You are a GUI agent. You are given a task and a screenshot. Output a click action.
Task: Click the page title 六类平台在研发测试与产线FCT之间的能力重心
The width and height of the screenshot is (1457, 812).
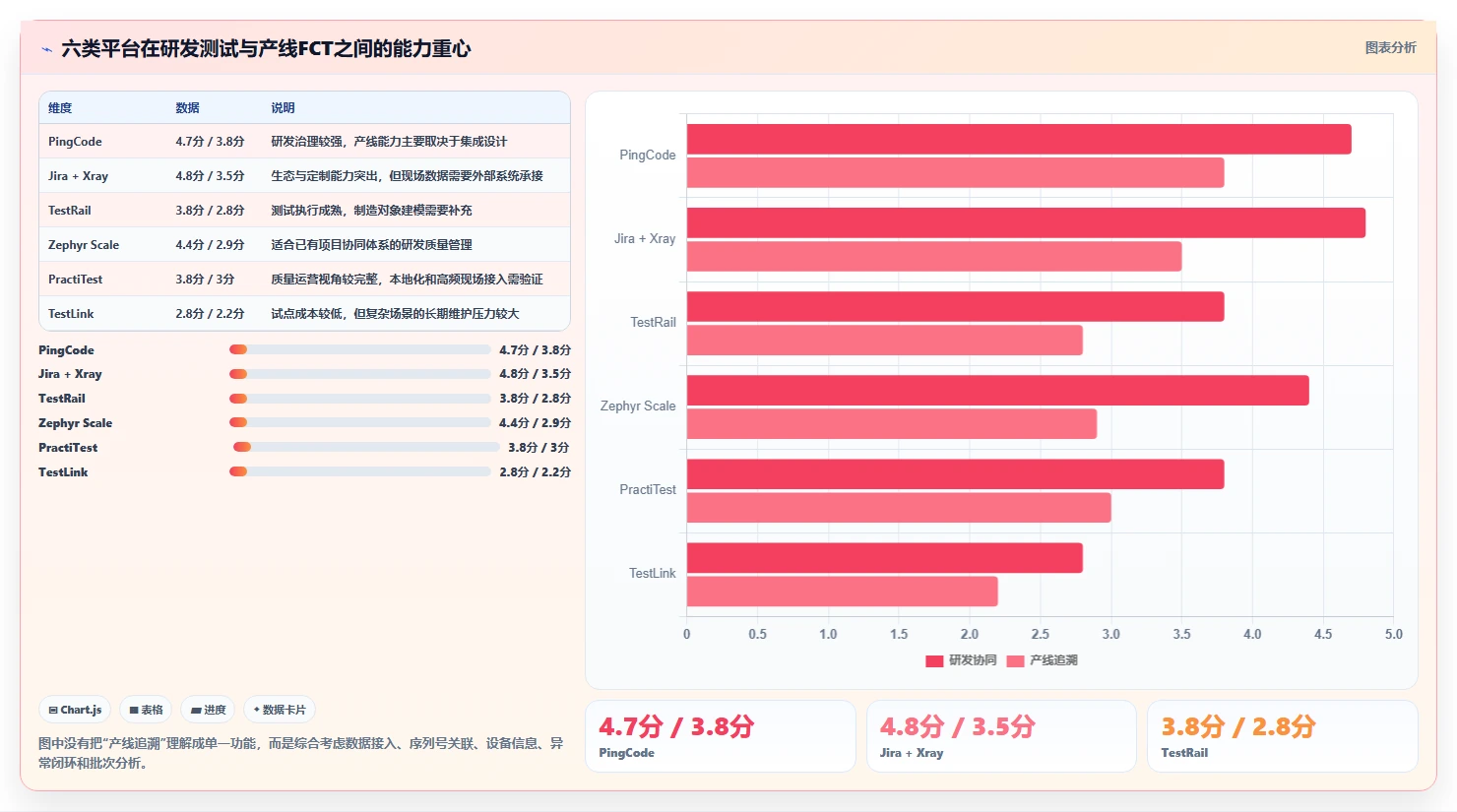click(266, 48)
